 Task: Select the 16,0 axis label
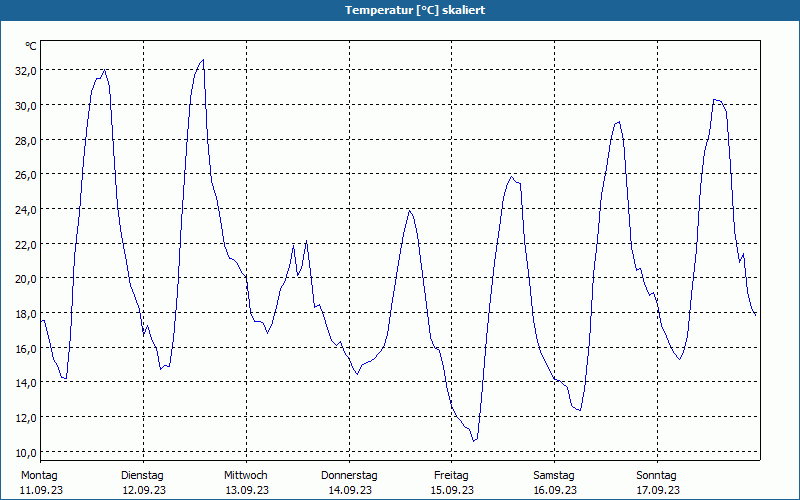tap(26, 348)
